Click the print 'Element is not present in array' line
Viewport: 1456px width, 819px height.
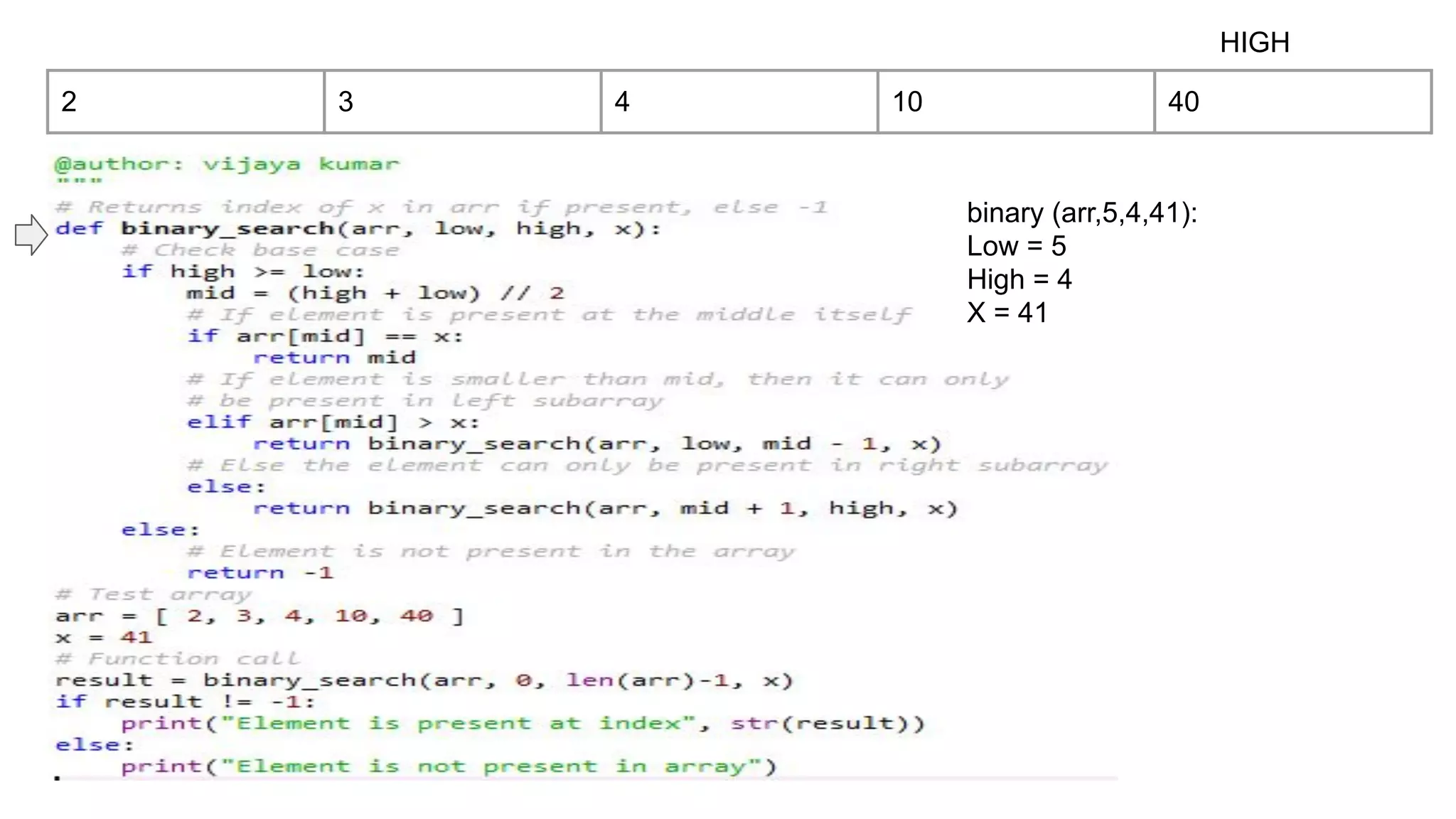[x=449, y=766]
